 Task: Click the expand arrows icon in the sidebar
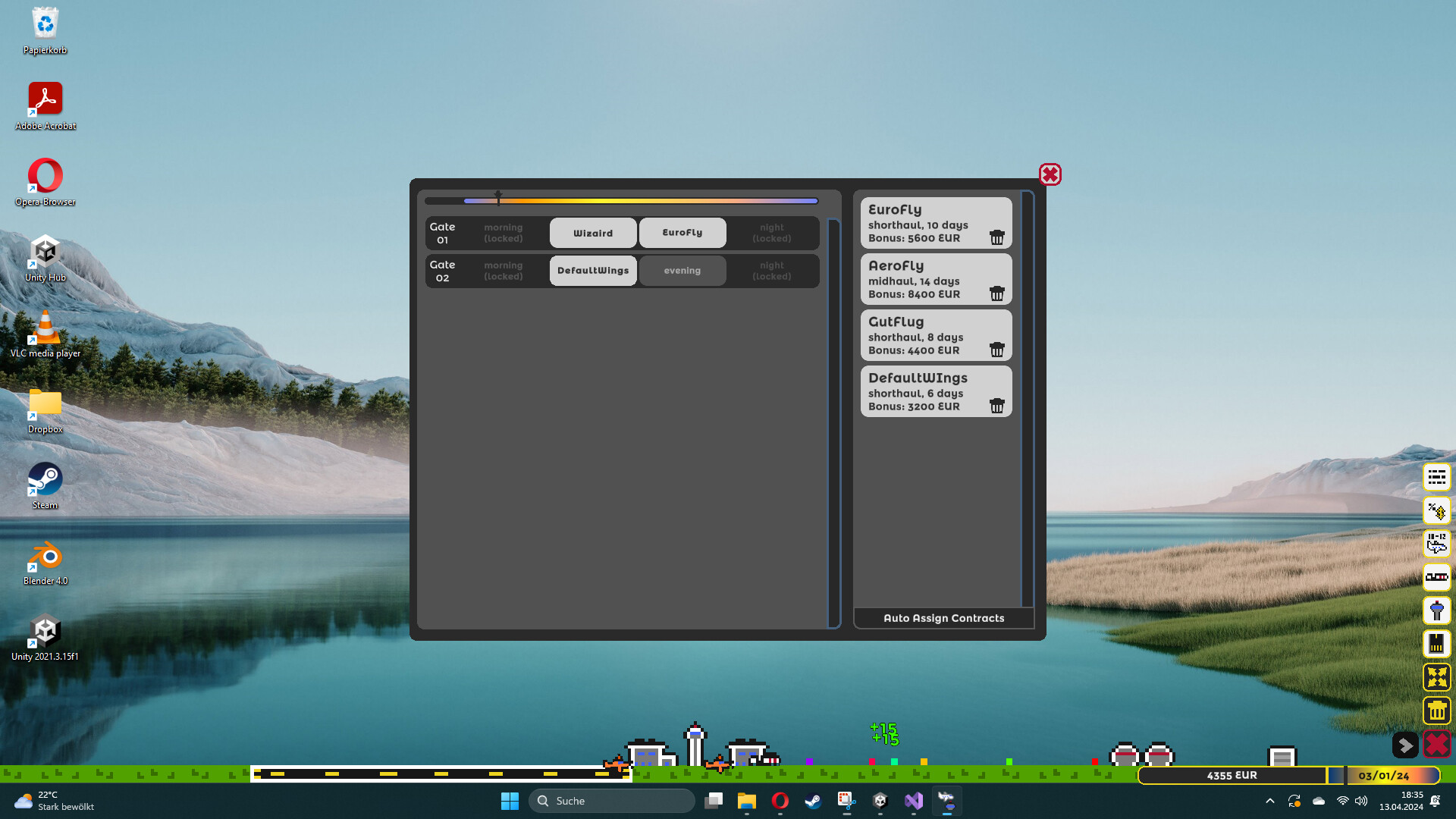[x=1437, y=677]
